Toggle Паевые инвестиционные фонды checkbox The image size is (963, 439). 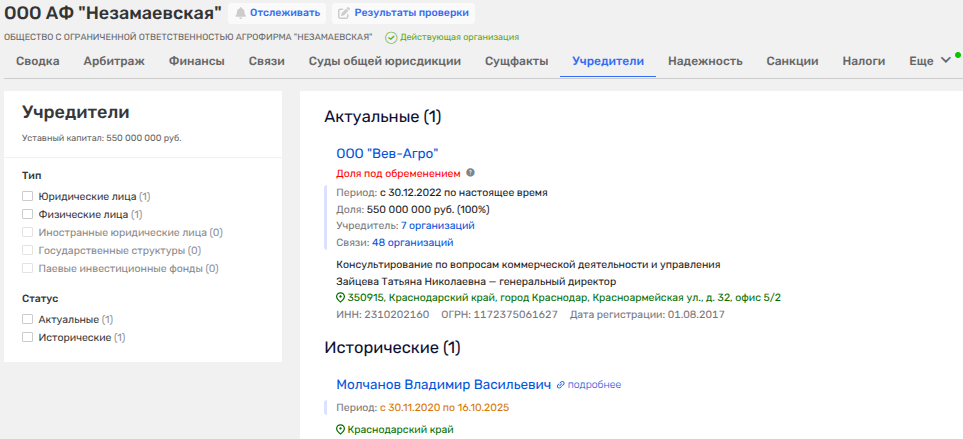click(27, 268)
